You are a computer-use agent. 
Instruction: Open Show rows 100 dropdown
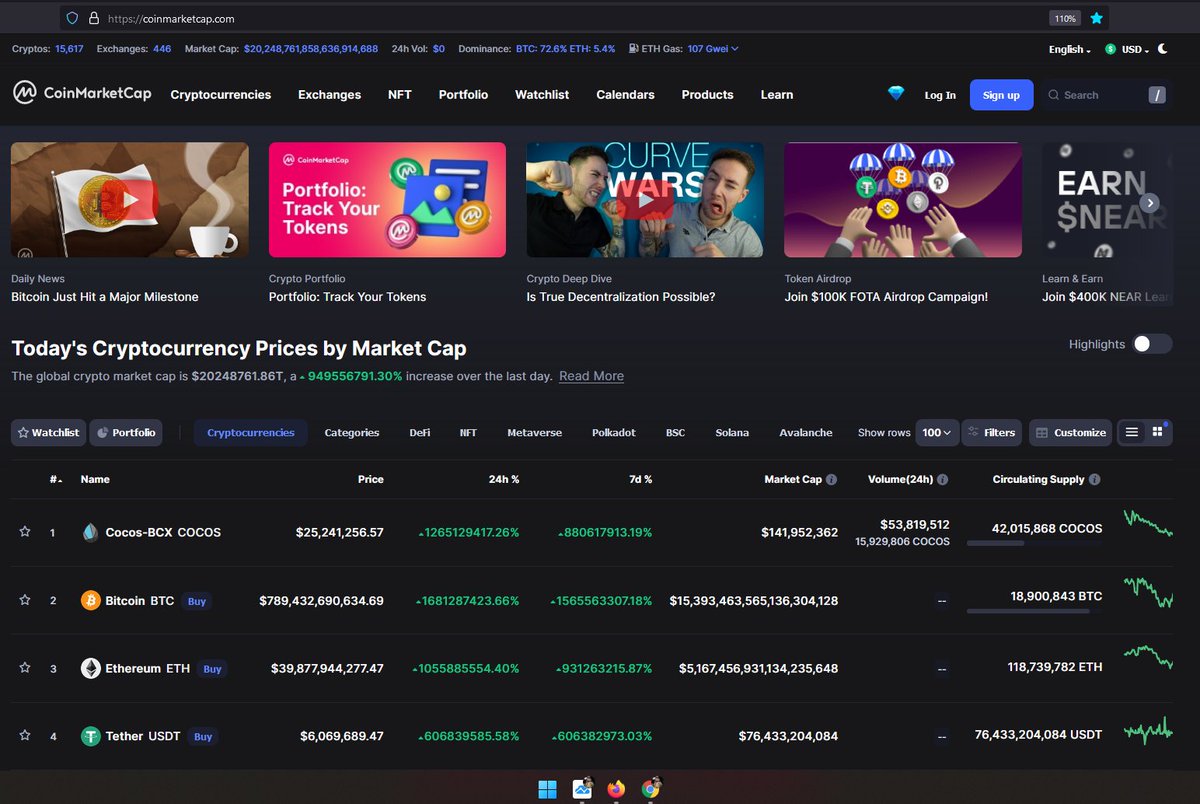938,432
